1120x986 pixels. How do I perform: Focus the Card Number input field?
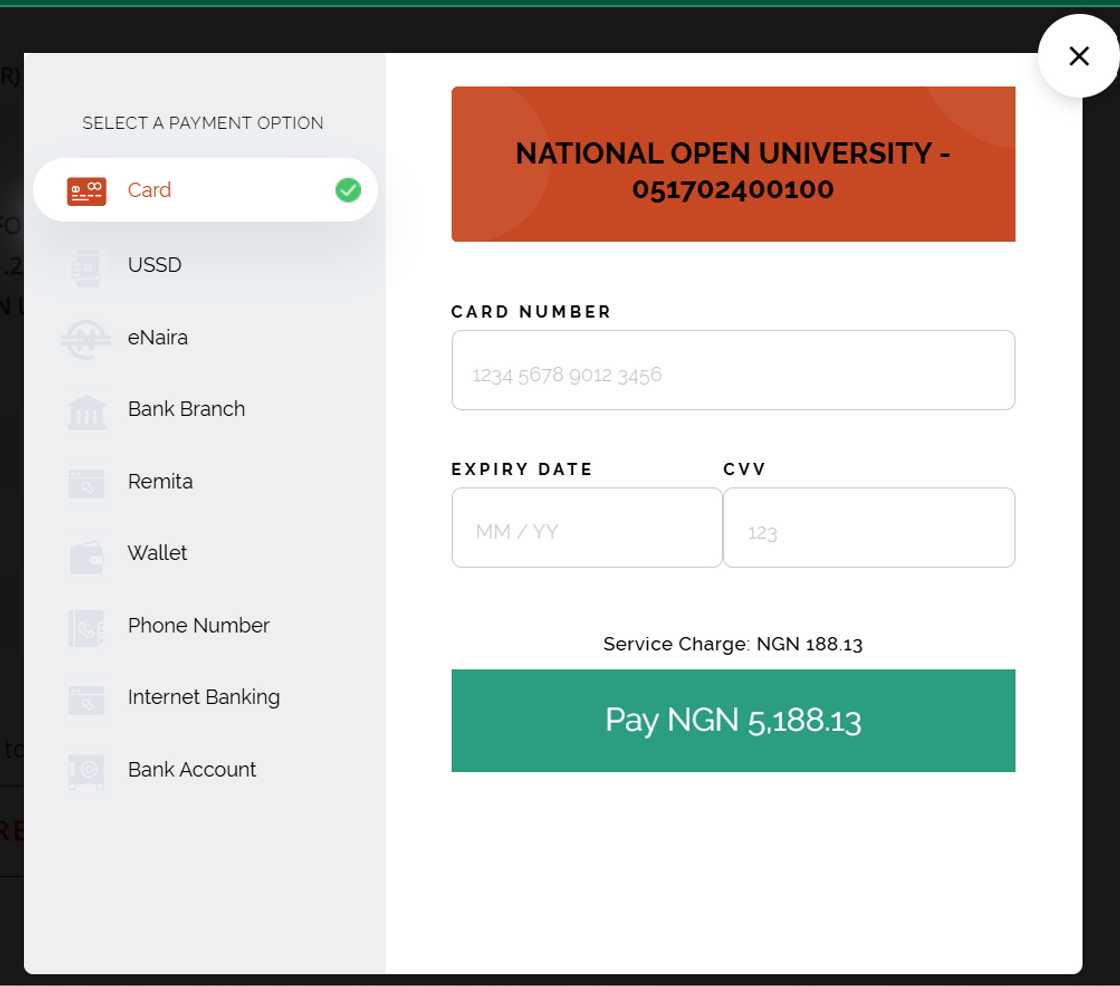[x=733, y=371]
